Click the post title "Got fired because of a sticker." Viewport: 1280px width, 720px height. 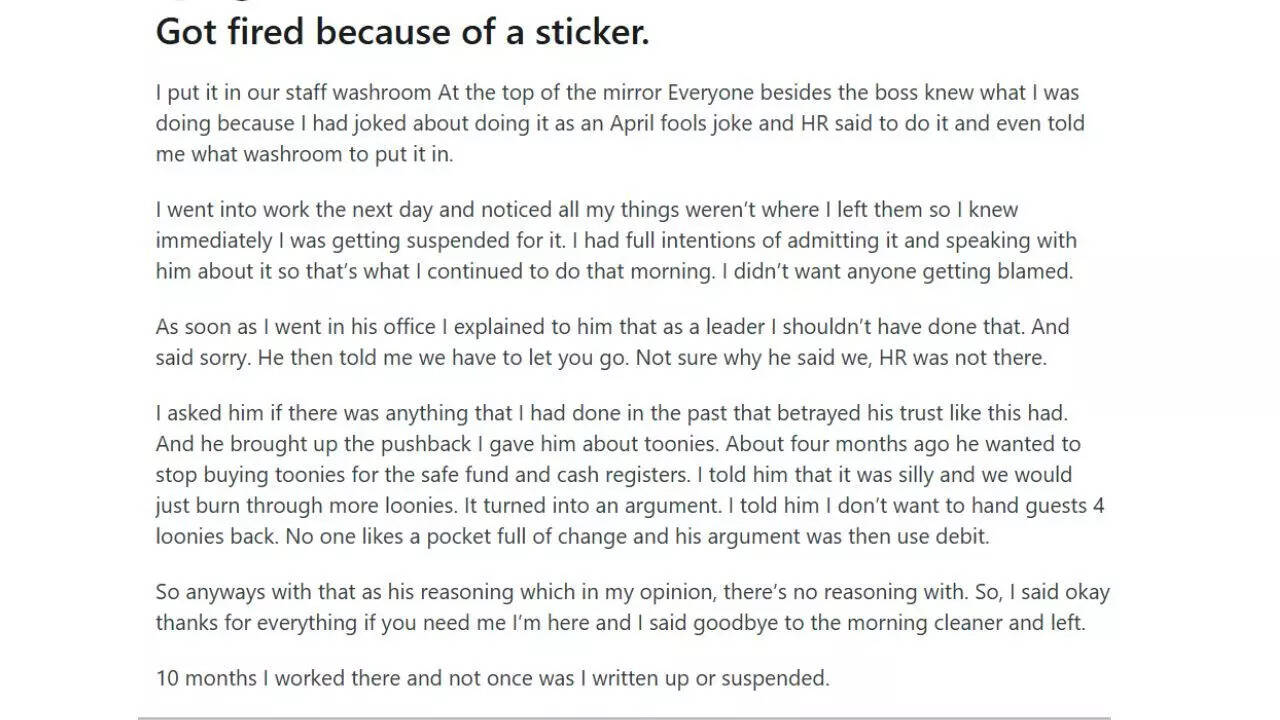[x=402, y=32]
